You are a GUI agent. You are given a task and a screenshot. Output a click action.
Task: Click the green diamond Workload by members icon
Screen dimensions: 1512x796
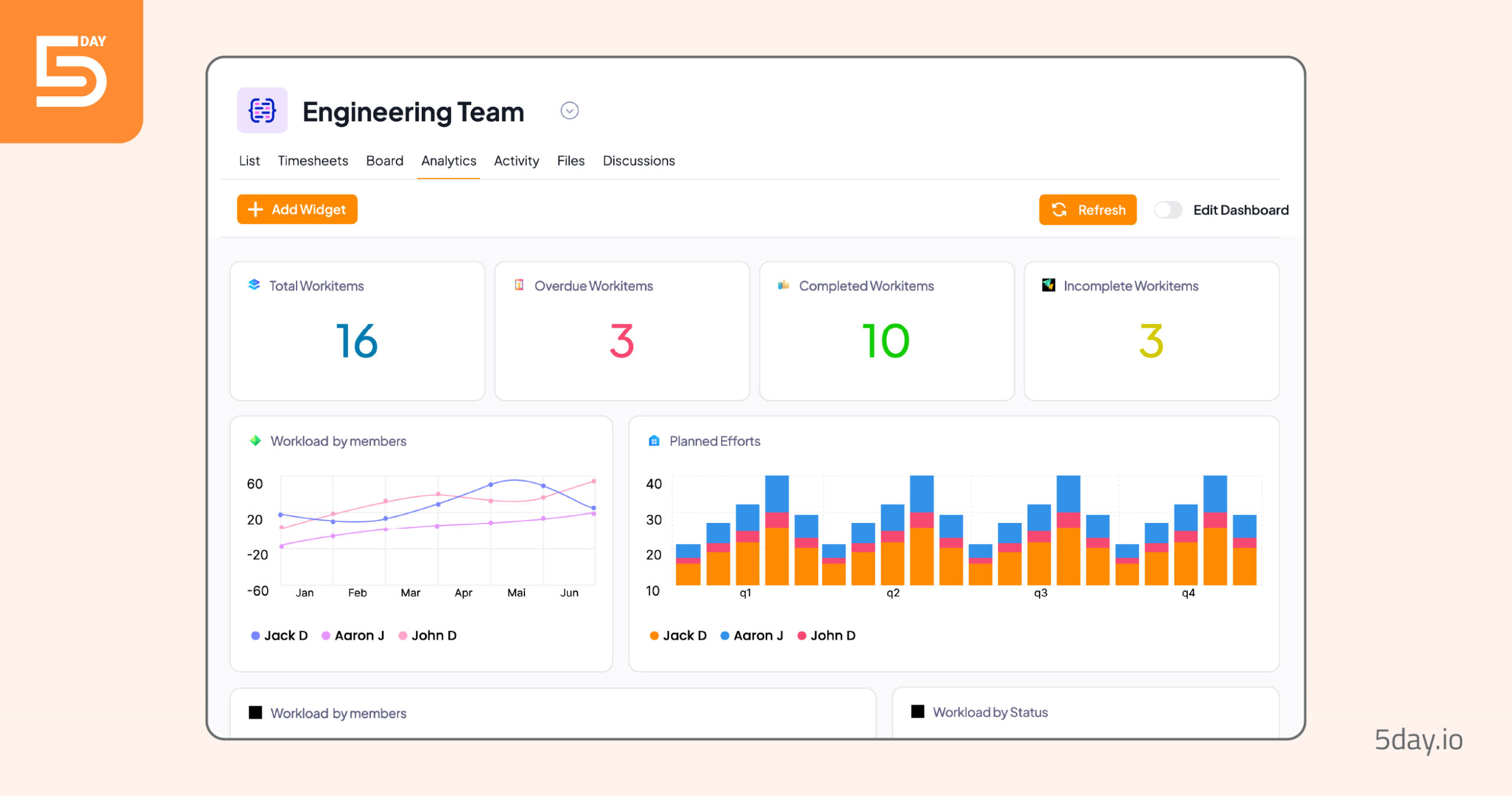click(255, 440)
